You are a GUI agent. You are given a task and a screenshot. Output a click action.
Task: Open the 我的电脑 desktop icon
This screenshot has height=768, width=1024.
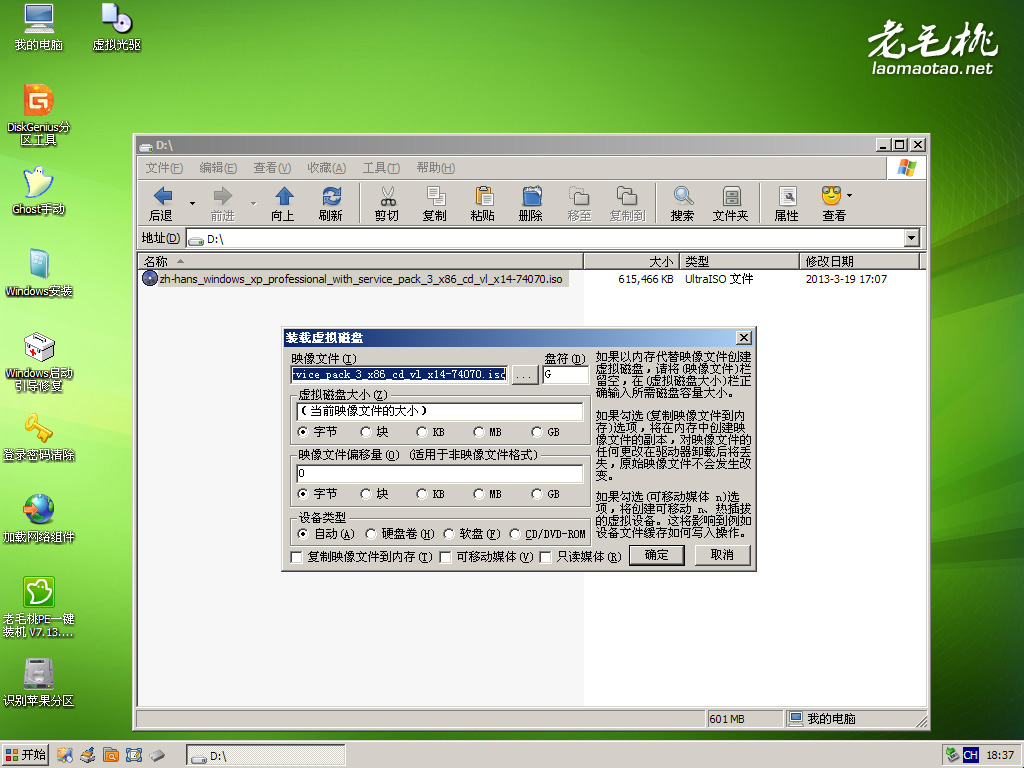point(39,27)
